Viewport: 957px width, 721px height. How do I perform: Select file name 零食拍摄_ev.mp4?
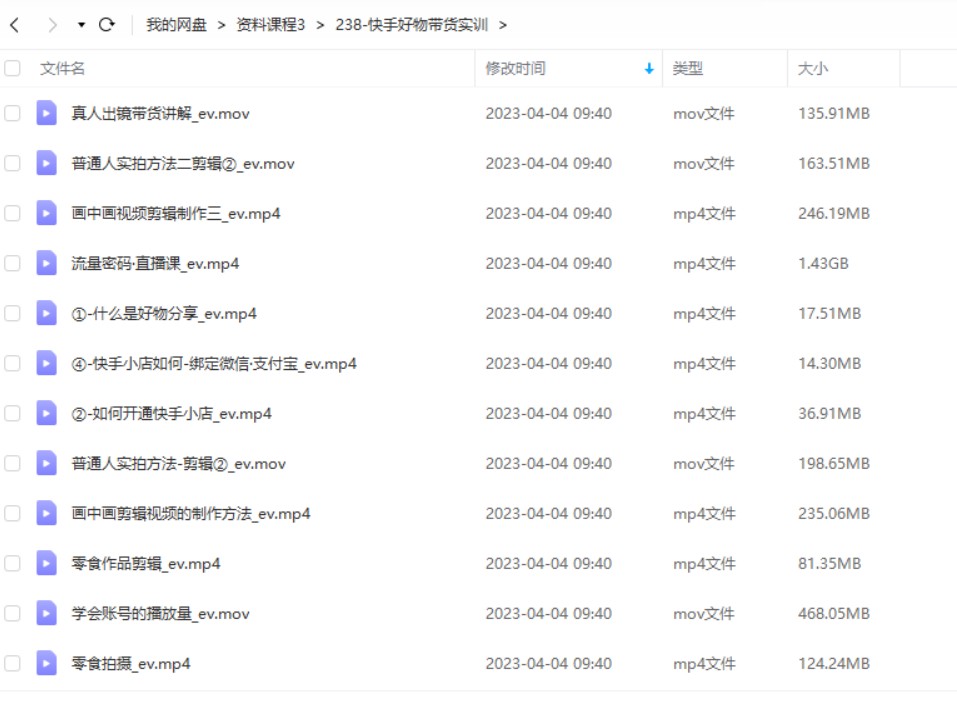click(131, 664)
